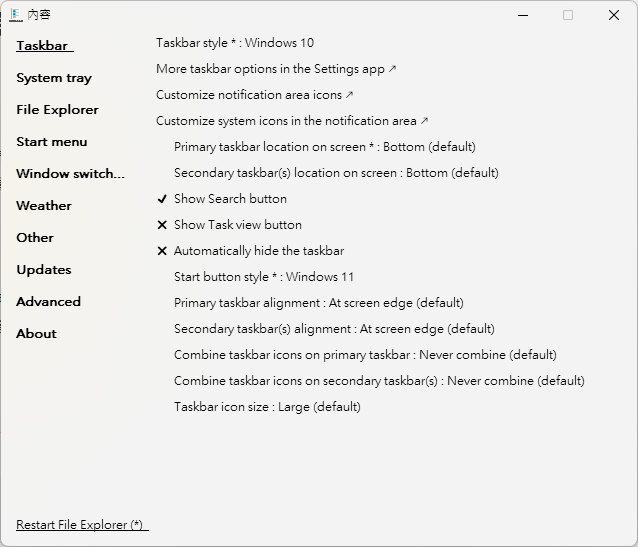Viewport: 638px width, 547px height.
Task: Go to the Updates section
Action: coord(44,270)
